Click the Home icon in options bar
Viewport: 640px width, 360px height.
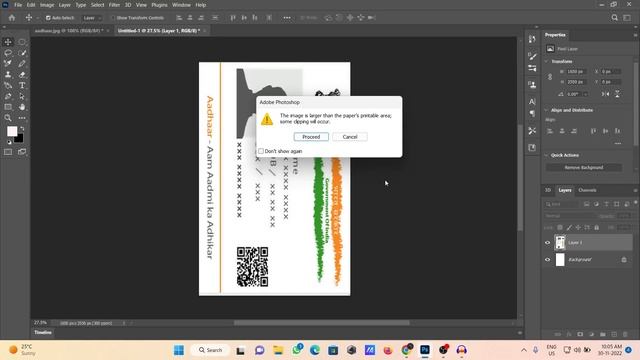[12, 18]
